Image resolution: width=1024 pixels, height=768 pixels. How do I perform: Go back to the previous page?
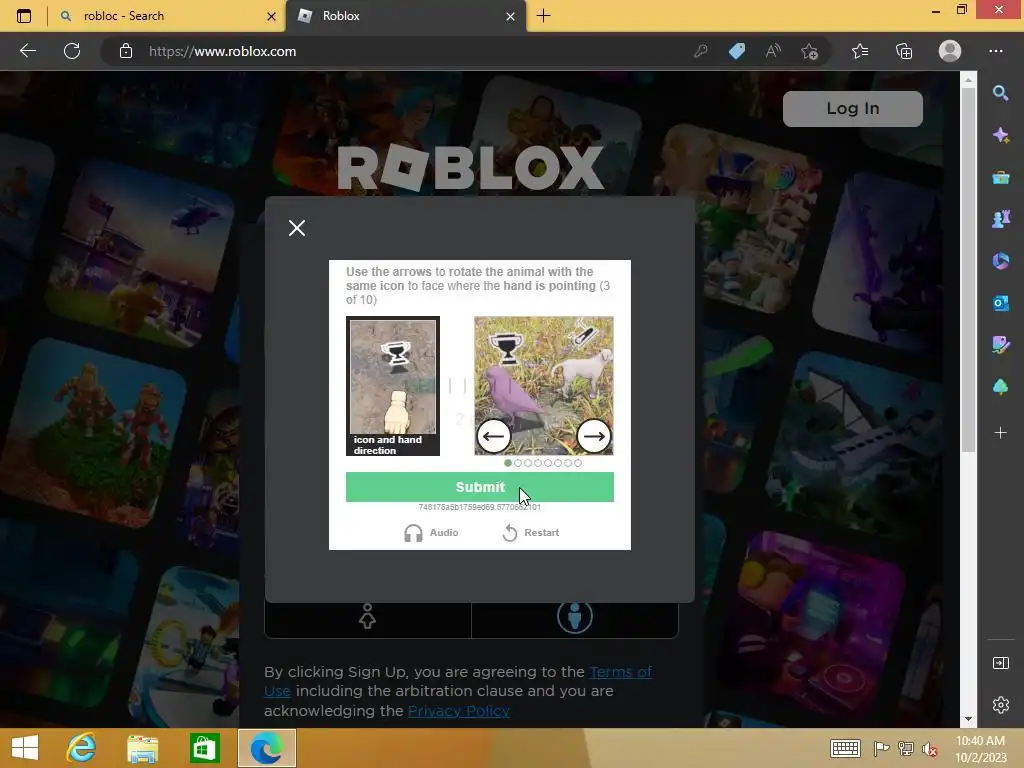click(x=28, y=51)
